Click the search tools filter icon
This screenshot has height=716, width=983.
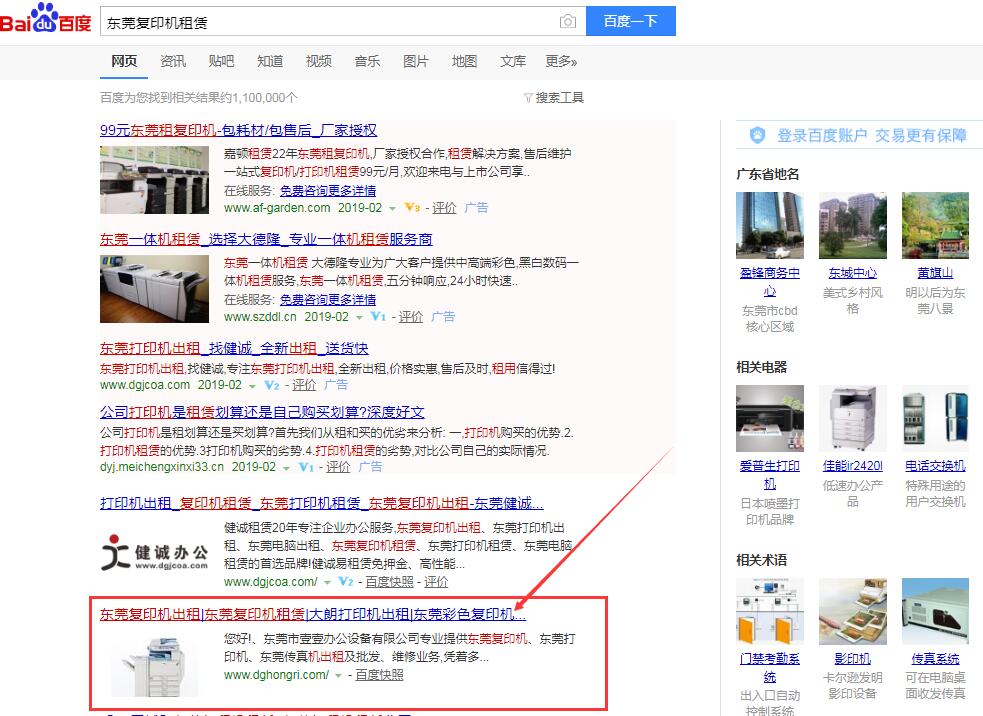[528, 98]
